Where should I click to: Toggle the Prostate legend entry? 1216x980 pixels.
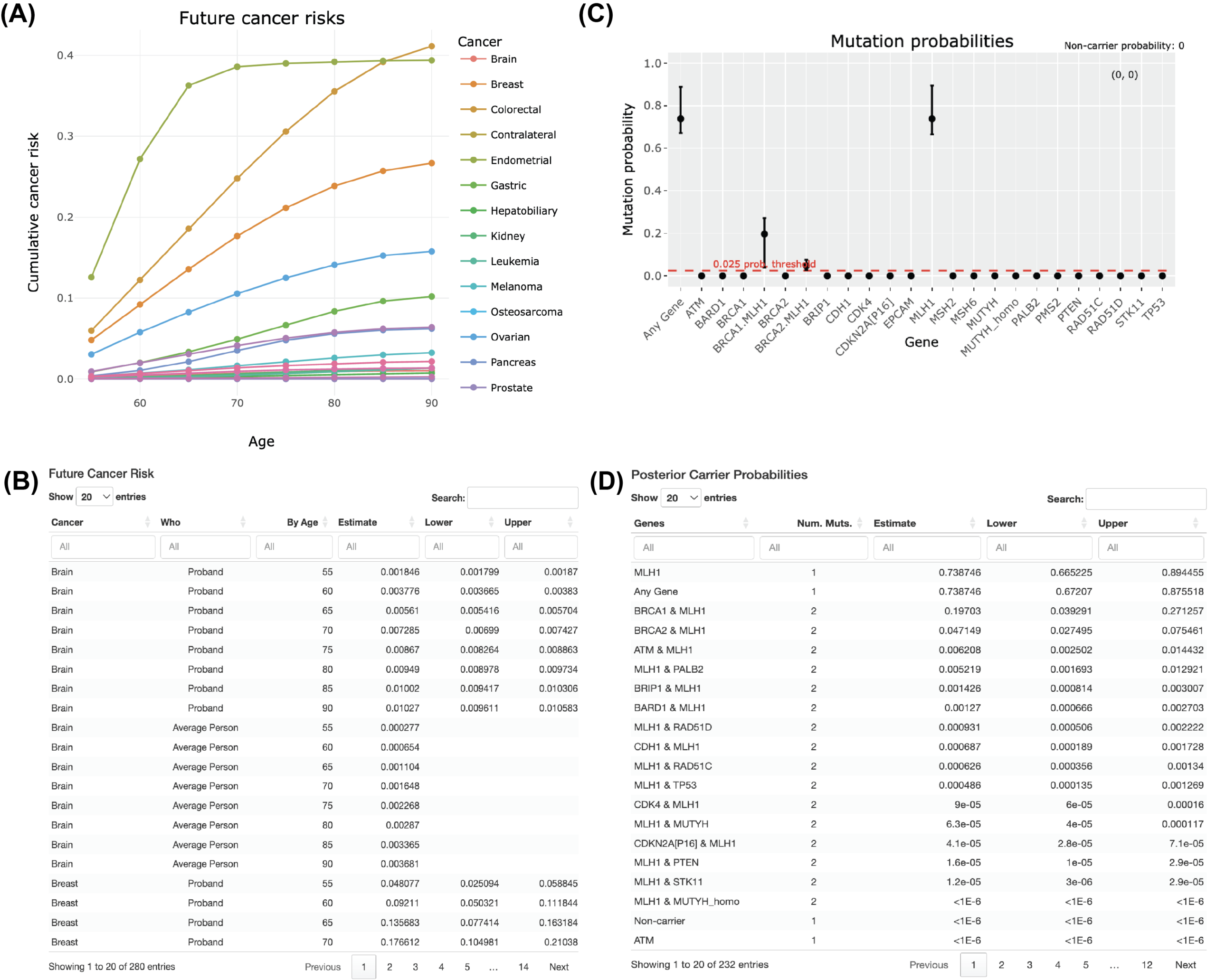[x=497, y=388]
